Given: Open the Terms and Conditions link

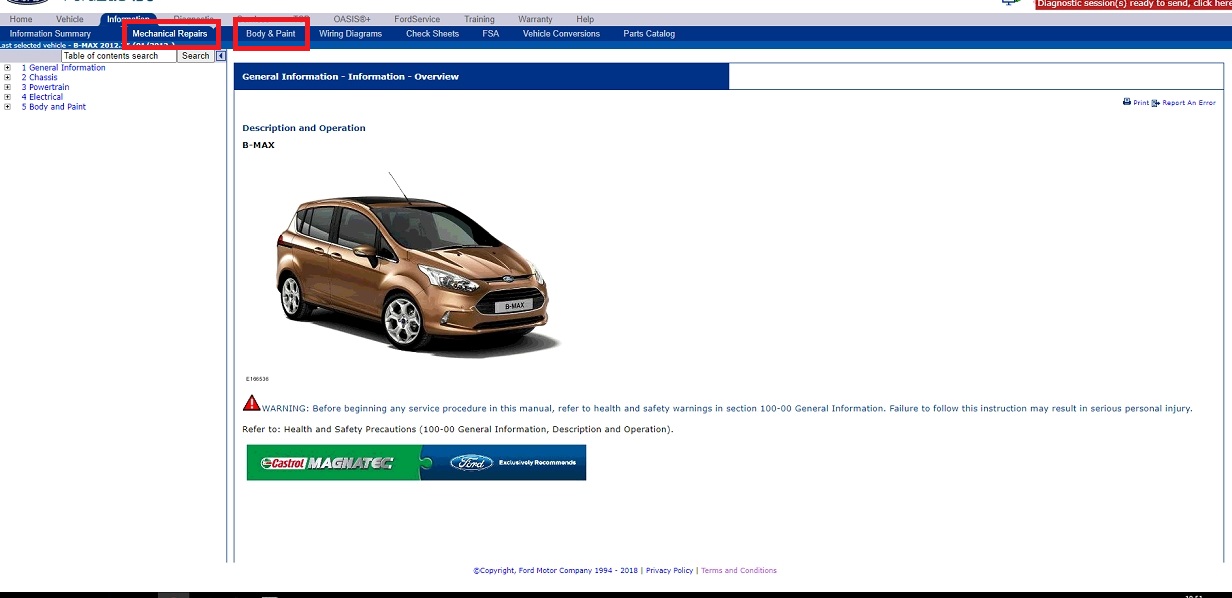Looking at the screenshot, I should point(739,571).
